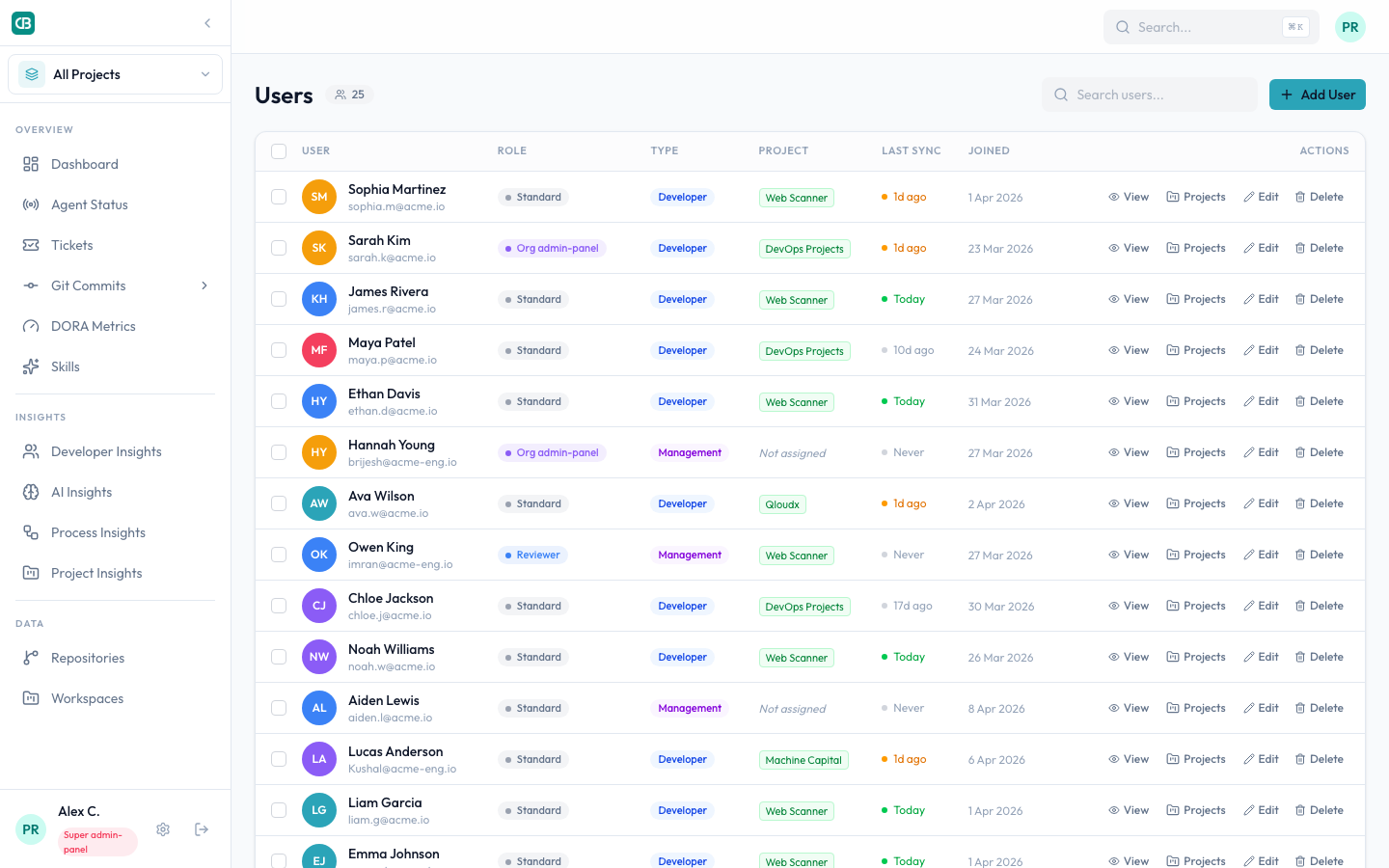Click the ROLE column header

[512, 151]
